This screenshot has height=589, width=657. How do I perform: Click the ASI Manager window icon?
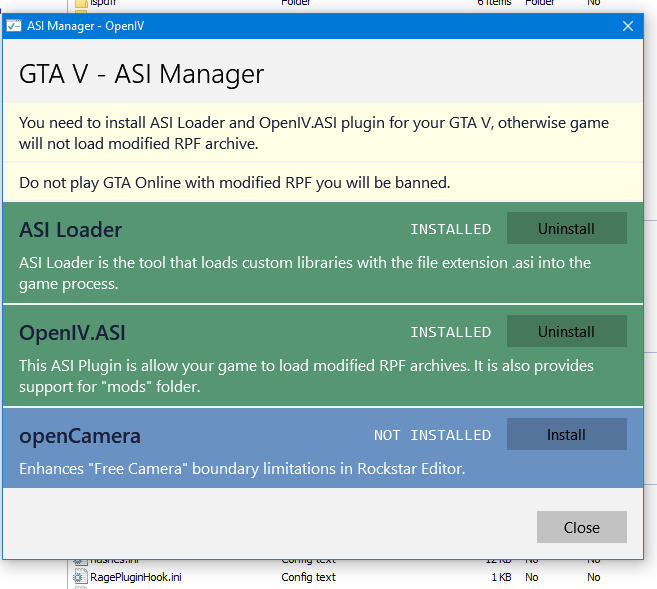14,26
